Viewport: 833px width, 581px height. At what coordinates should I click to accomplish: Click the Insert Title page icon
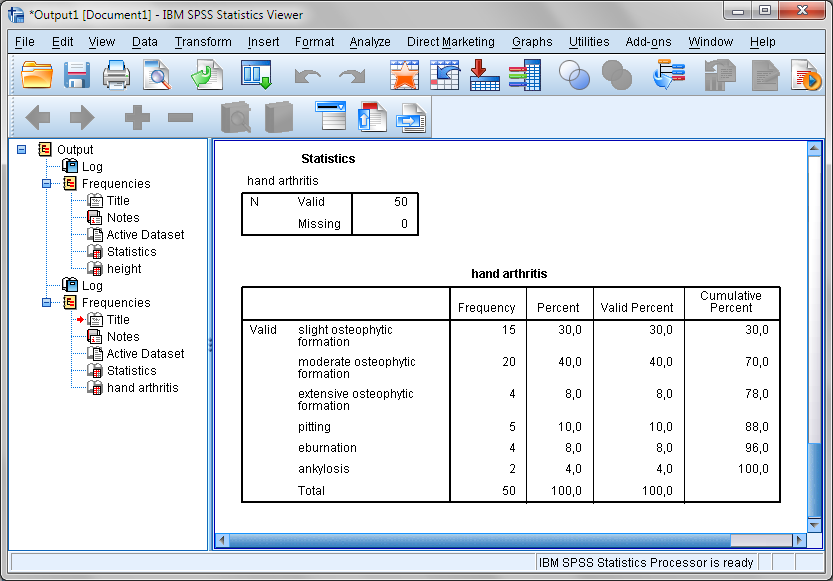click(372, 116)
